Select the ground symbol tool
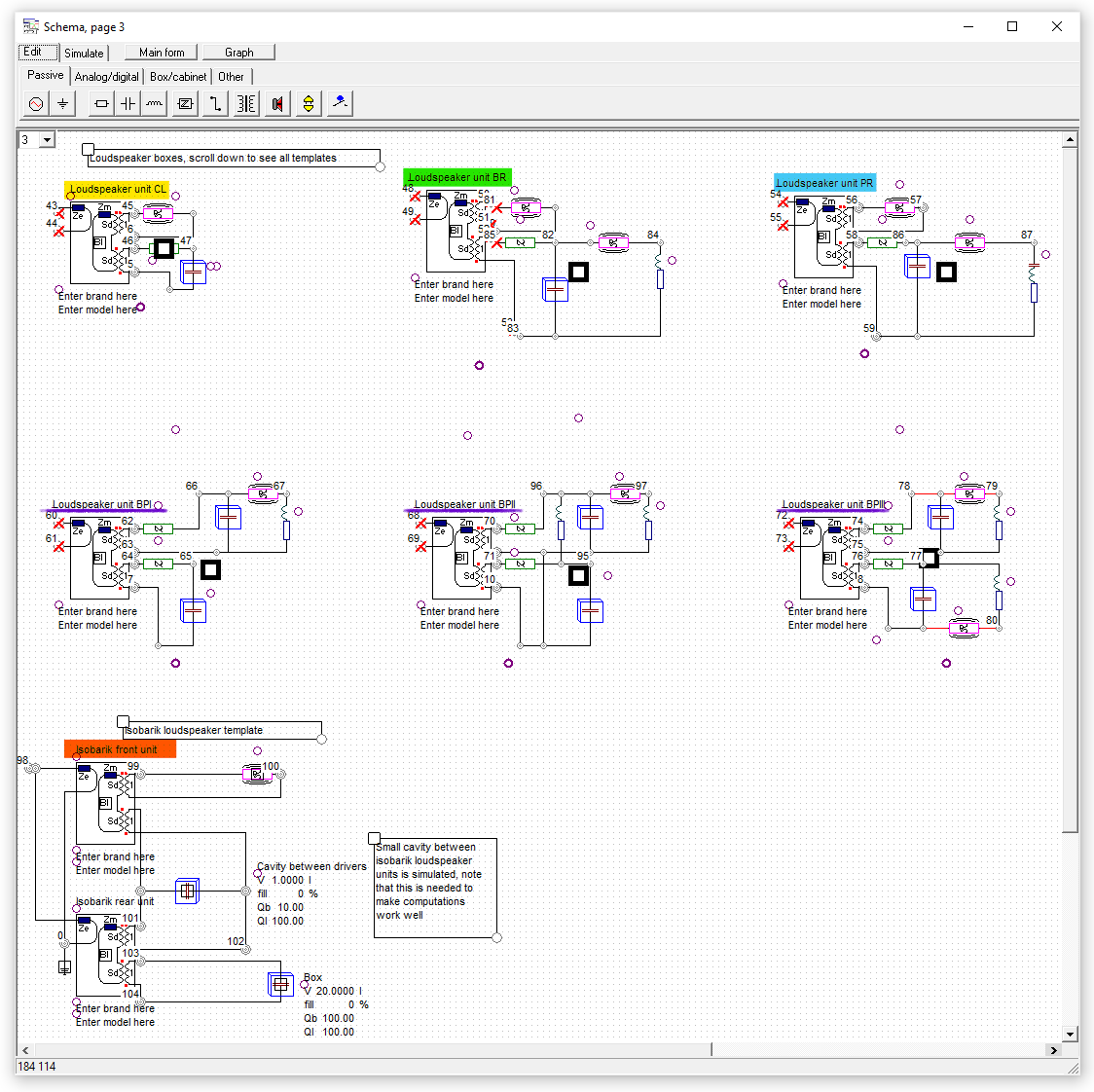This screenshot has width=1094, height=1092. click(62, 103)
